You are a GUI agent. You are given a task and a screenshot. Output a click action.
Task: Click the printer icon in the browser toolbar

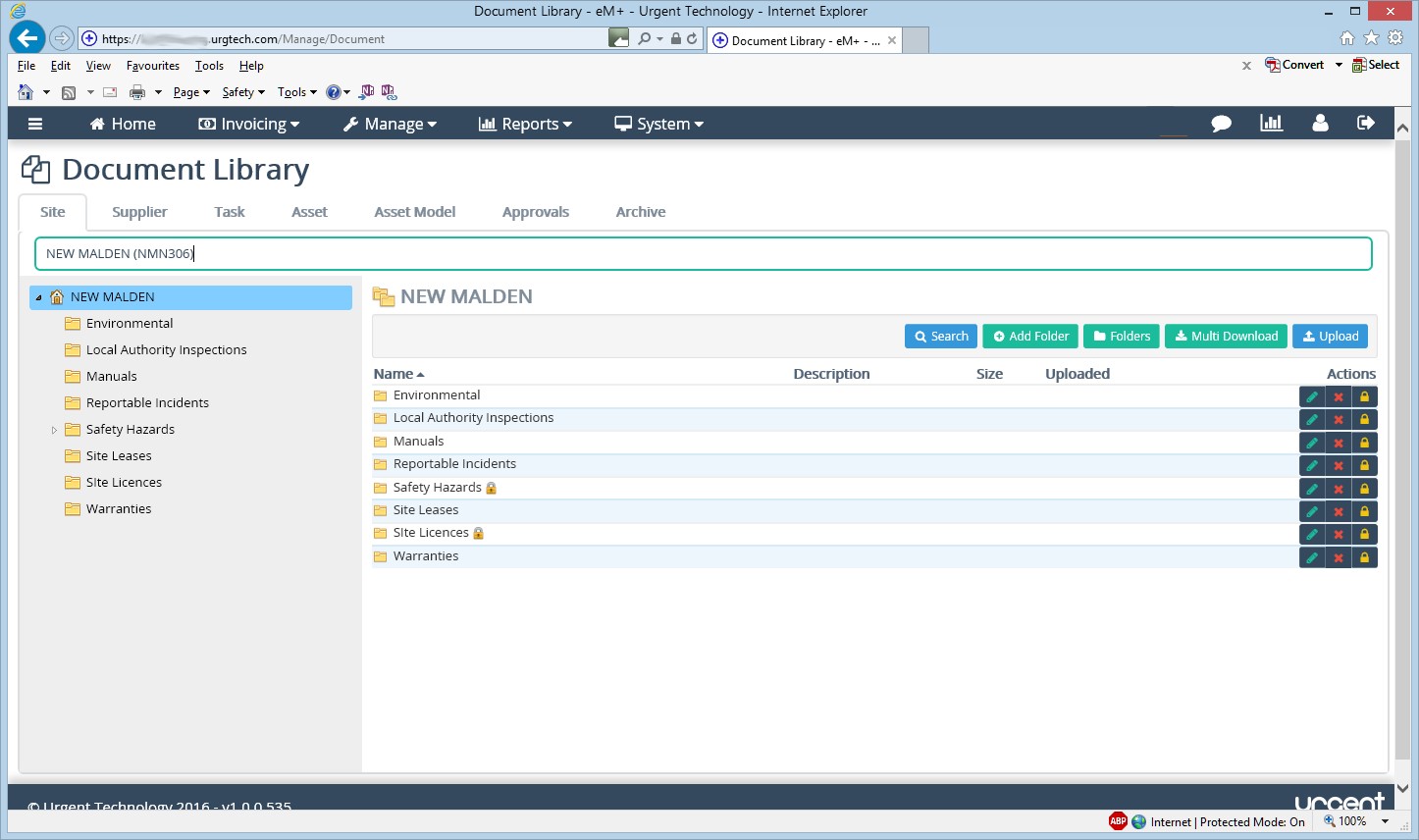(134, 91)
